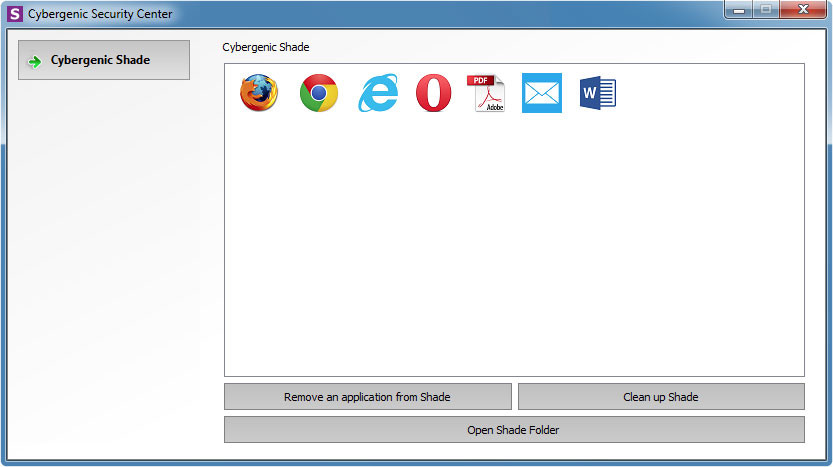833x467 pixels.
Task: Click the Cybergenic Shade heading label
Action: (266, 47)
